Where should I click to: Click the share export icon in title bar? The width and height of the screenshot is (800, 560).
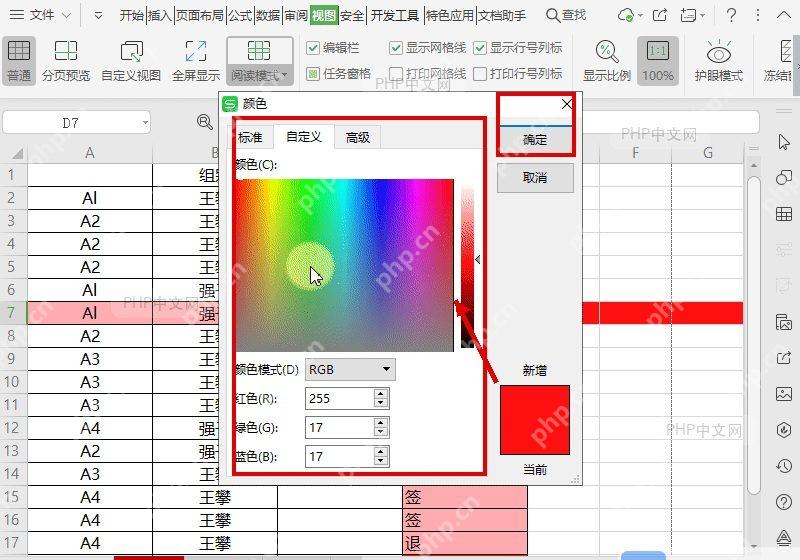tap(660, 15)
